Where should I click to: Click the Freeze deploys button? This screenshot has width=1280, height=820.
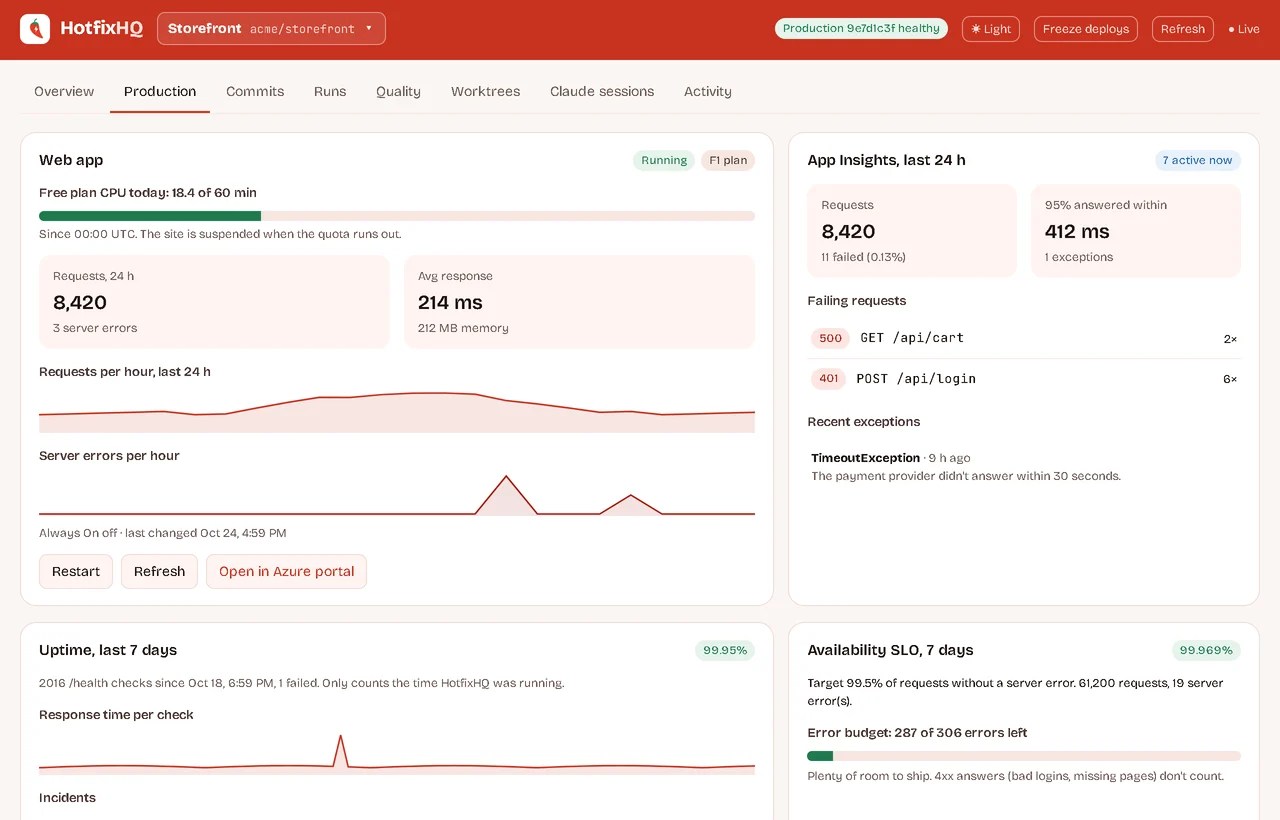(x=1086, y=29)
